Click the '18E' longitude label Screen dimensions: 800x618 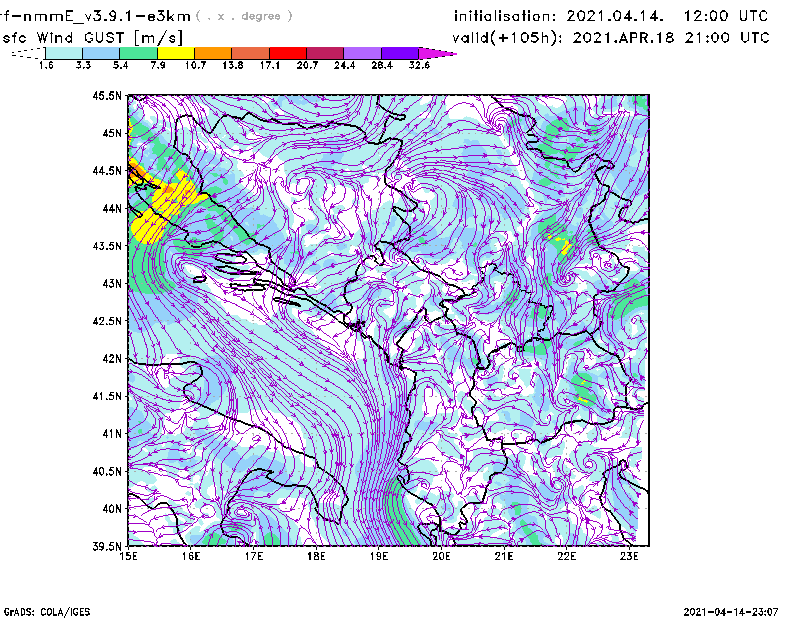tap(316, 556)
